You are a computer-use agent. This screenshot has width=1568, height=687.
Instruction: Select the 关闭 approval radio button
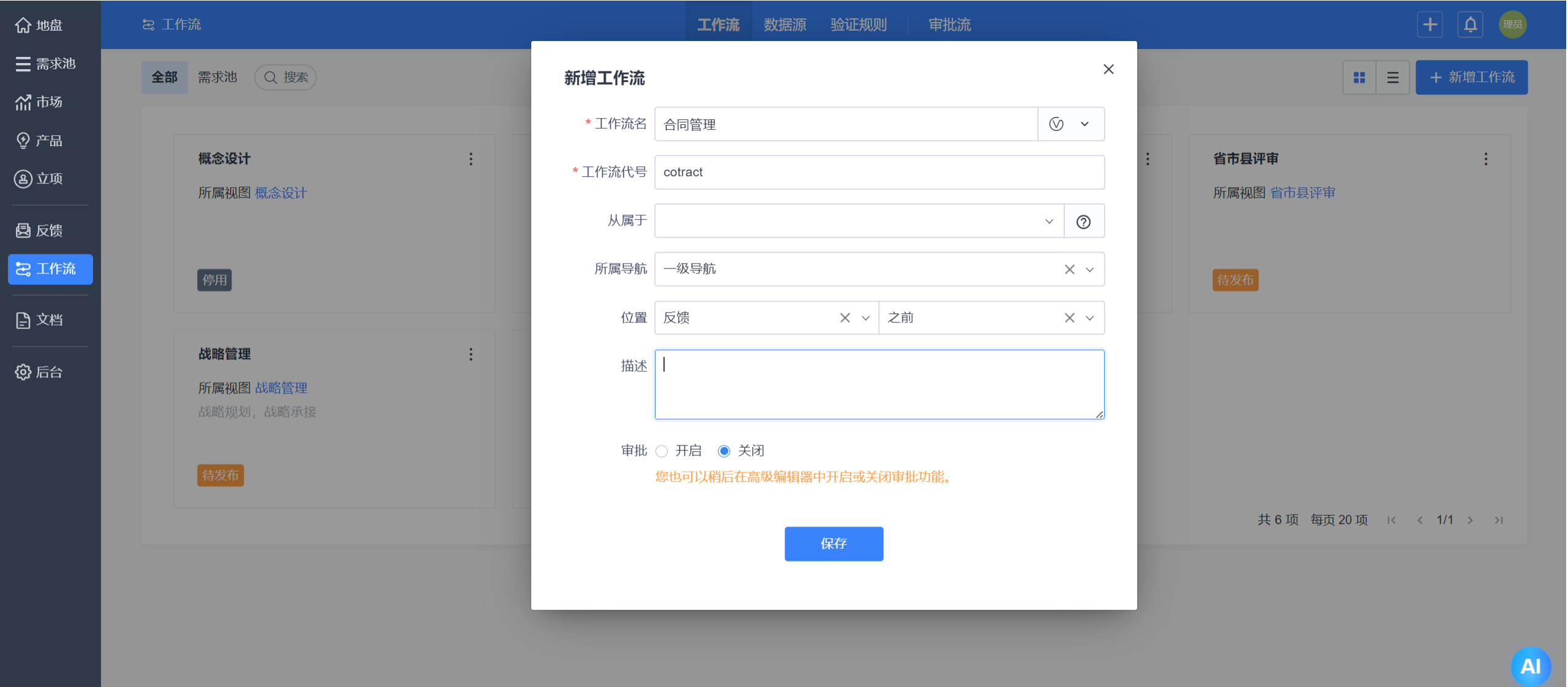724,451
